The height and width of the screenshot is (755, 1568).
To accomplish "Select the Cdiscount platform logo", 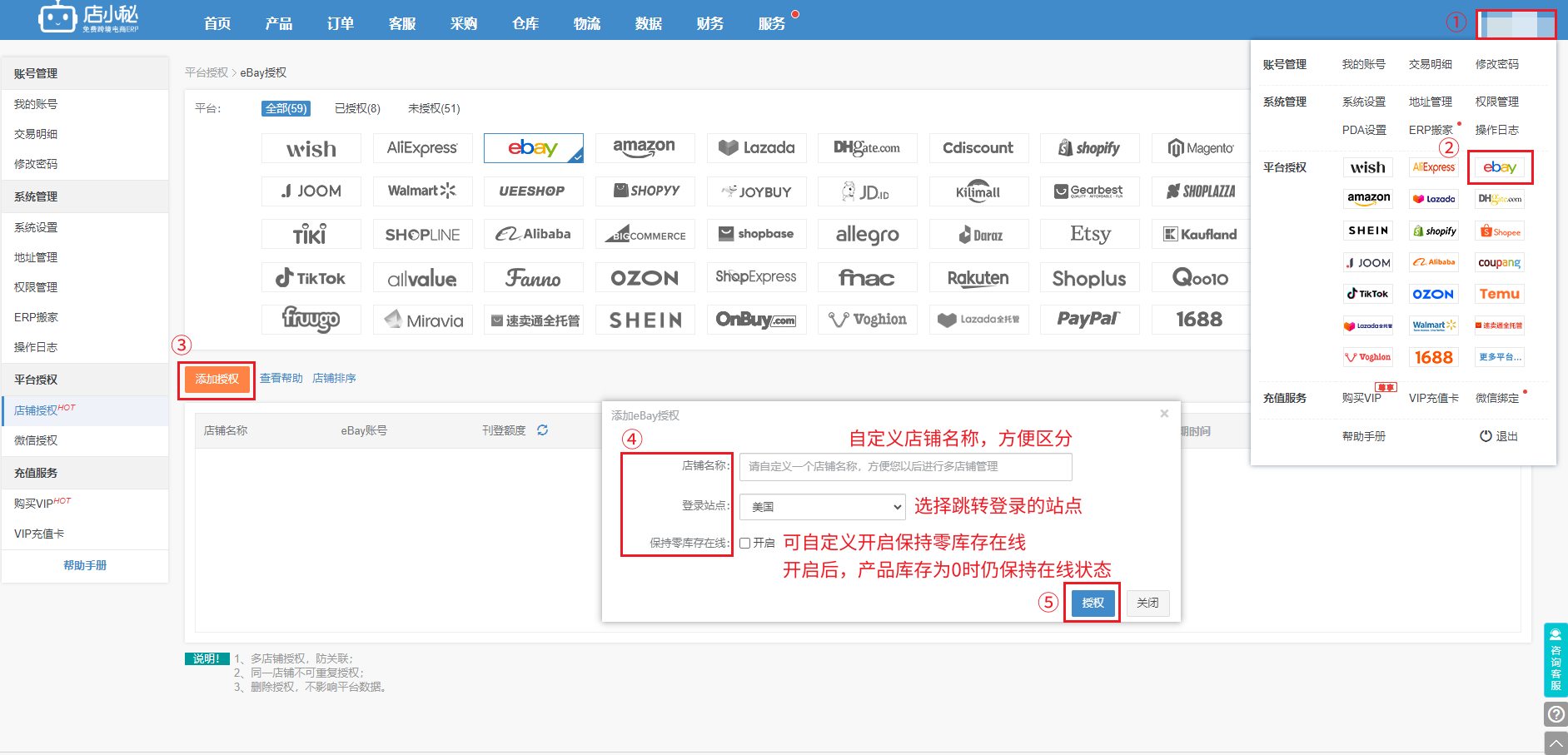I will [x=978, y=148].
